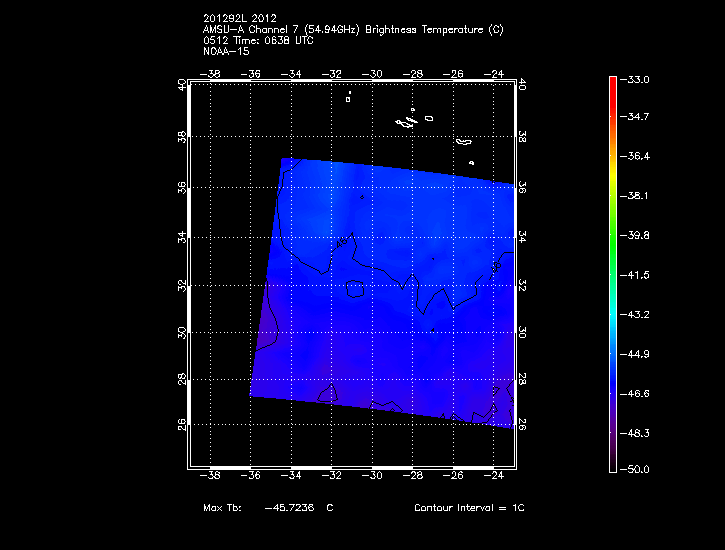Click the -44.9 color bar label
The width and height of the screenshot is (725, 550).
click(638, 354)
